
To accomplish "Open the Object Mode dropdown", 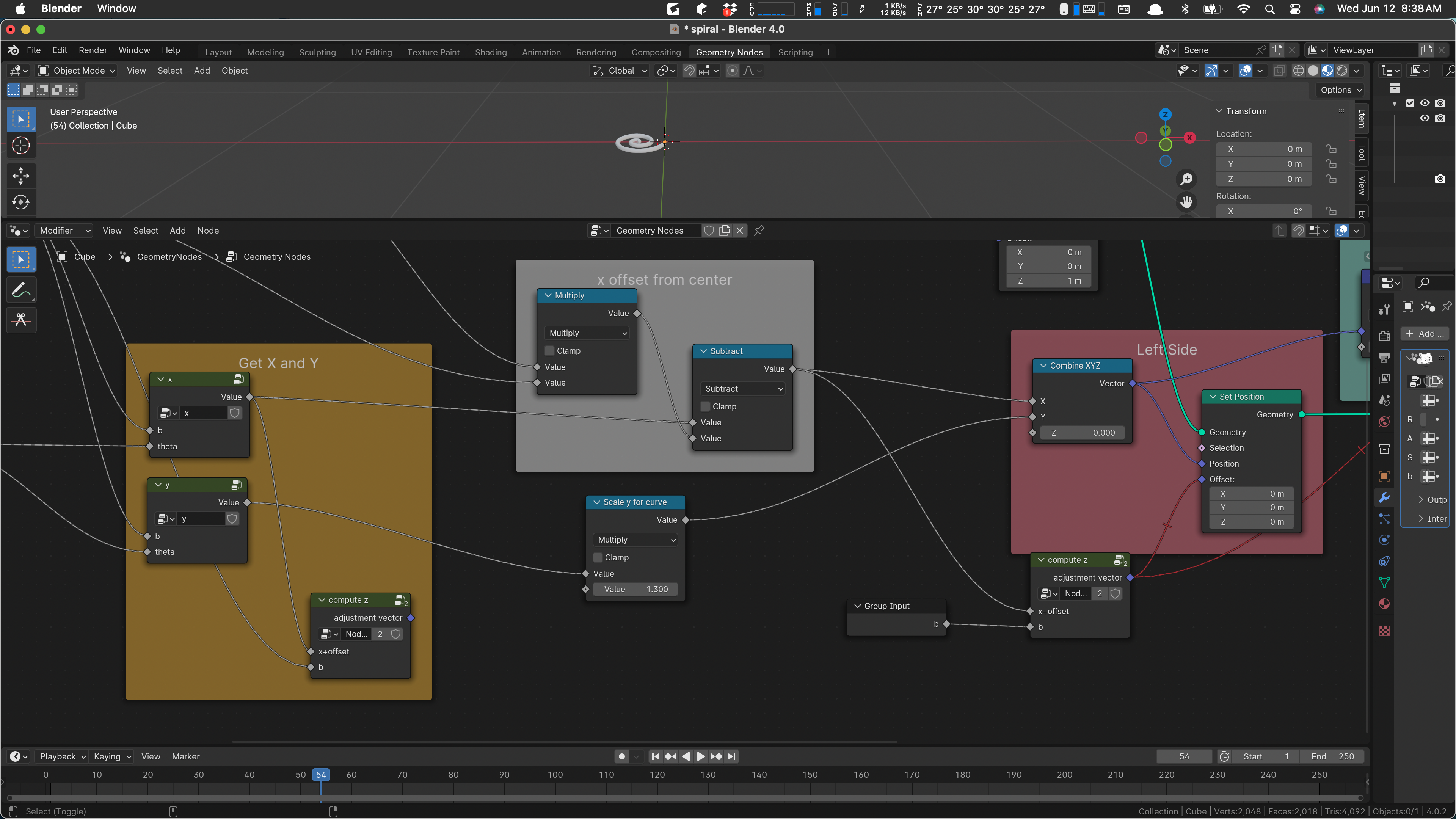I will [76, 71].
